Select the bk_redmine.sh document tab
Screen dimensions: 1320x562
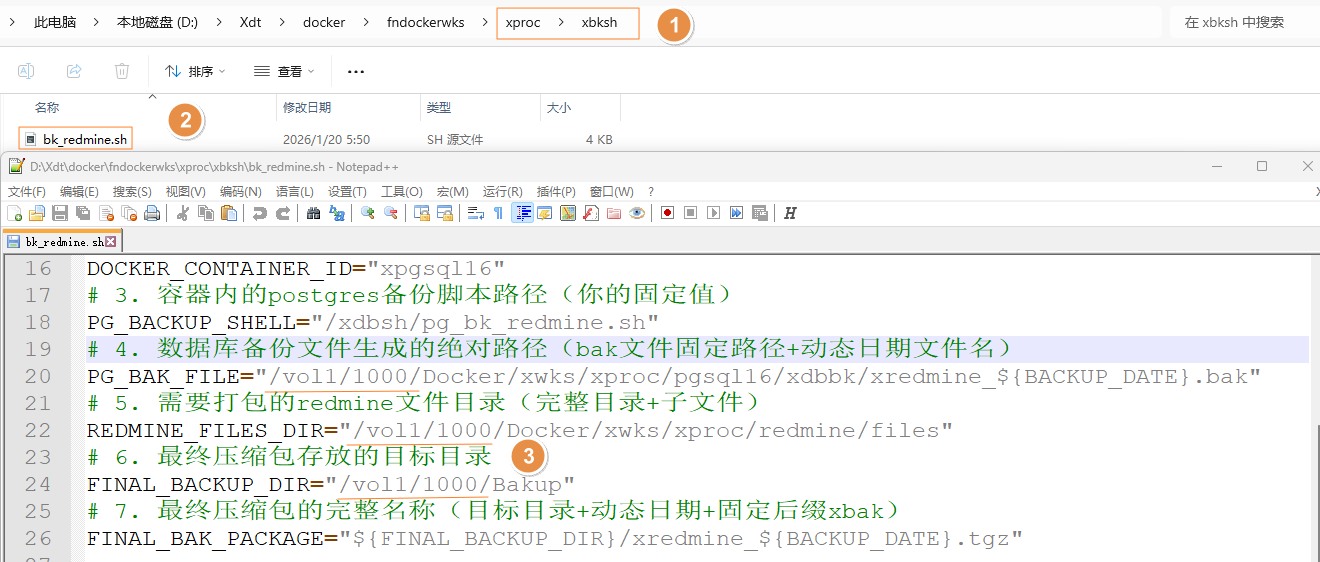(x=62, y=241)
